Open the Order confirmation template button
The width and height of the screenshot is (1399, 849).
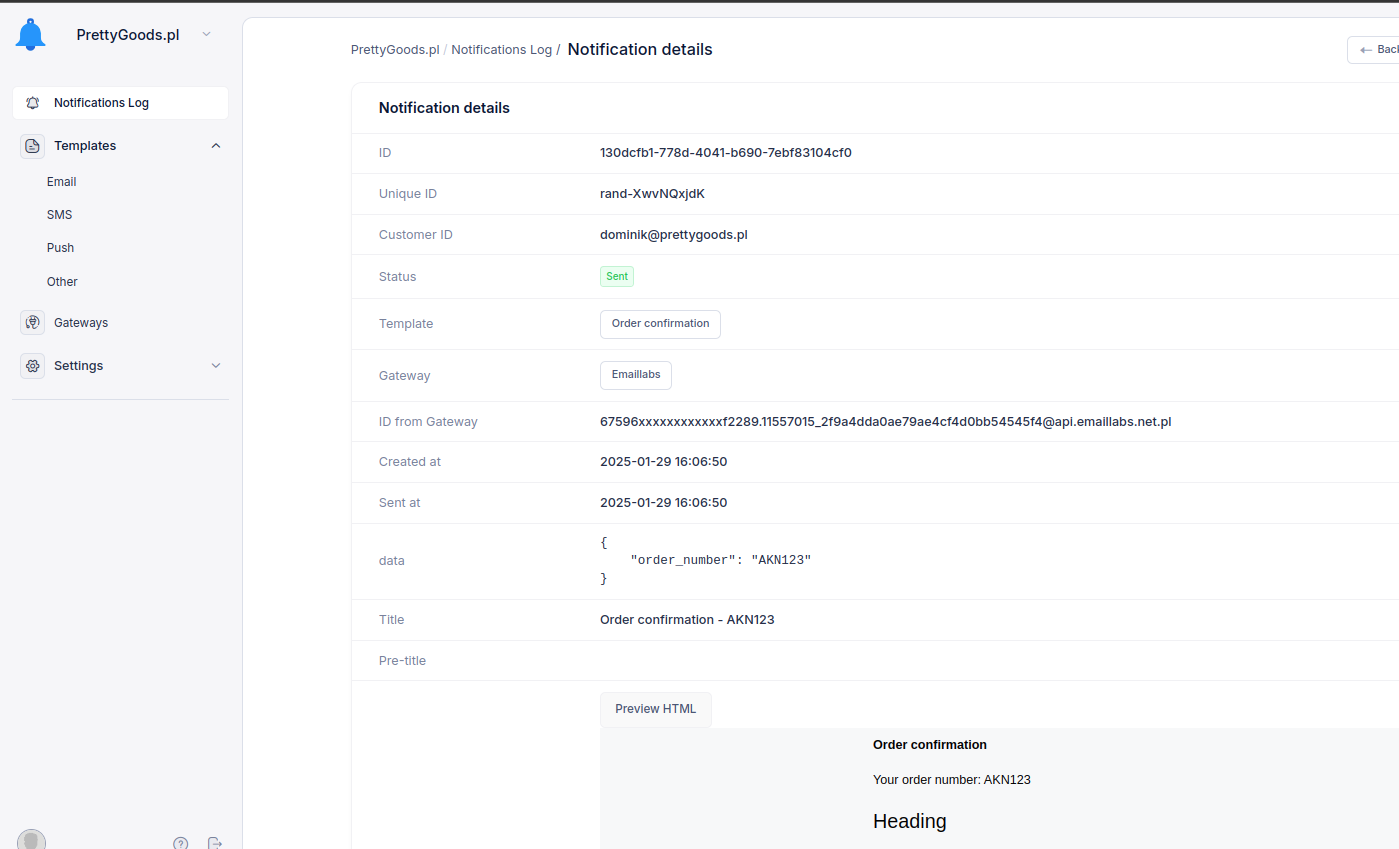point(660,324)
